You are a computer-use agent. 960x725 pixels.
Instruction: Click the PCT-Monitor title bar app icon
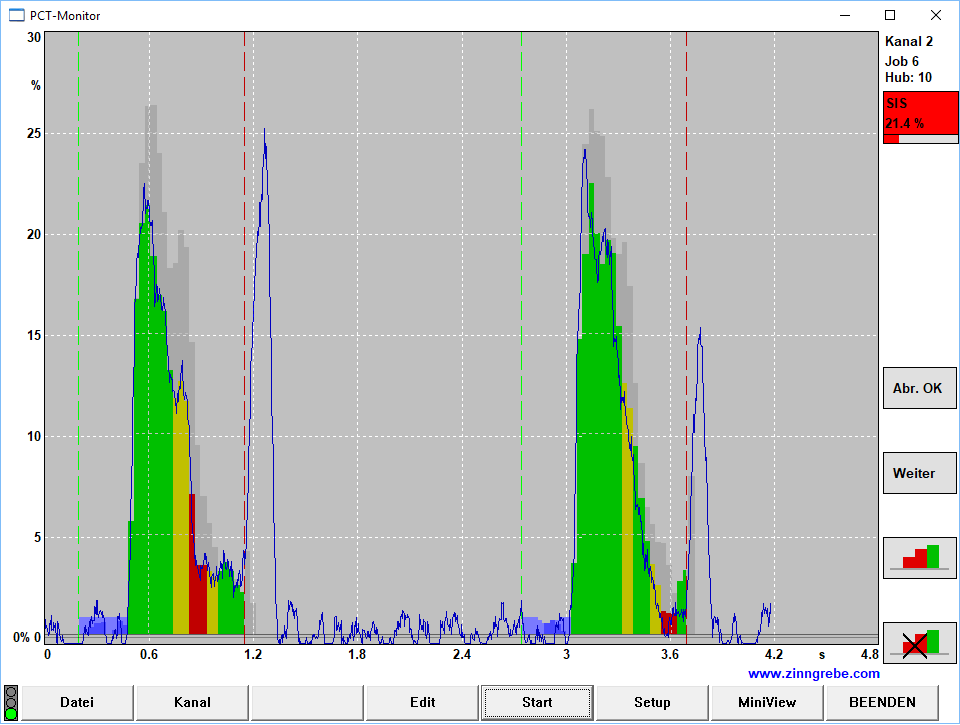point(17,15)
